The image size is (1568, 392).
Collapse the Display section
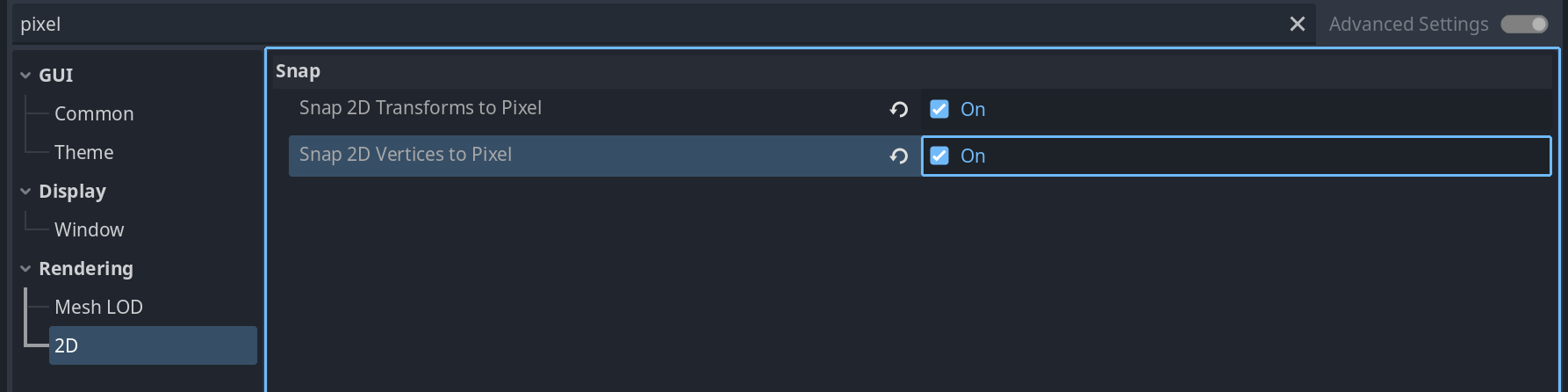25,192
